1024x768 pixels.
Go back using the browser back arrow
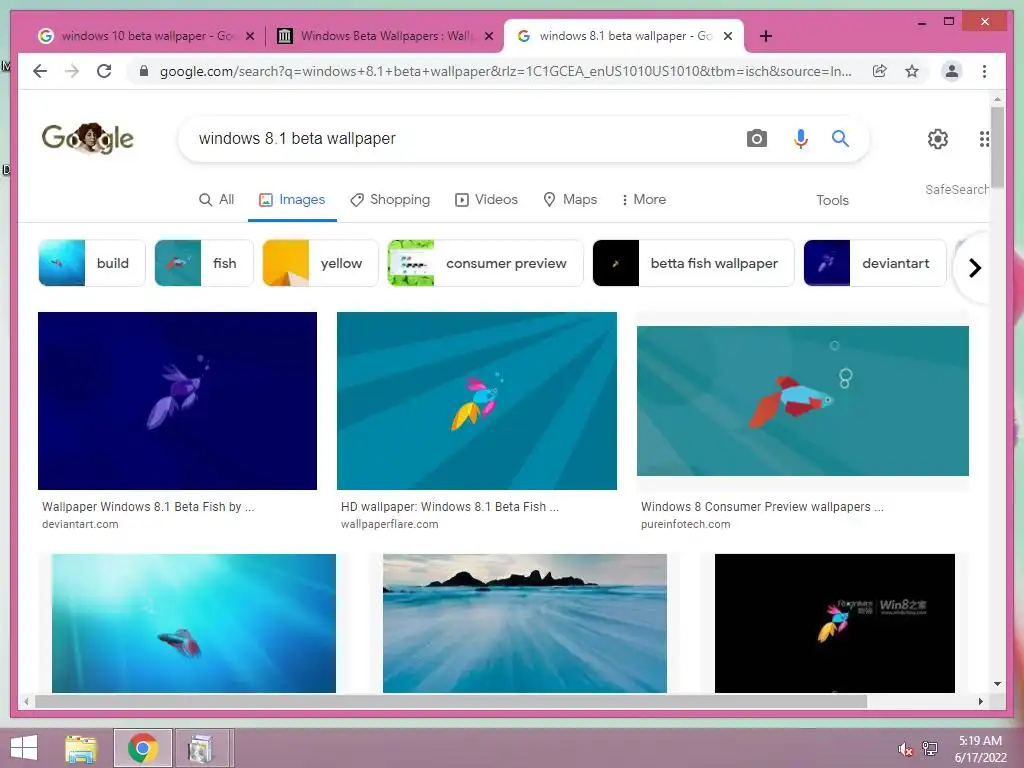(40, 71)
